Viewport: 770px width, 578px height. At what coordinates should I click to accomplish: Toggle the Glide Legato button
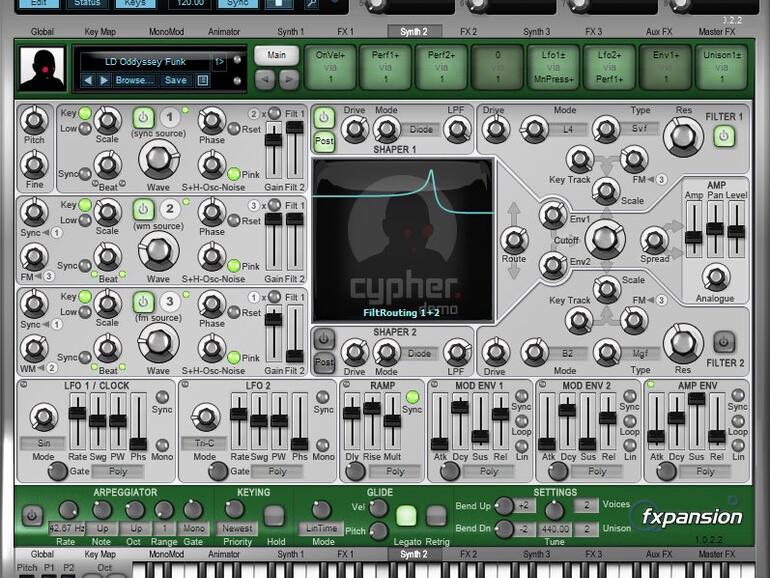[406, 516]
